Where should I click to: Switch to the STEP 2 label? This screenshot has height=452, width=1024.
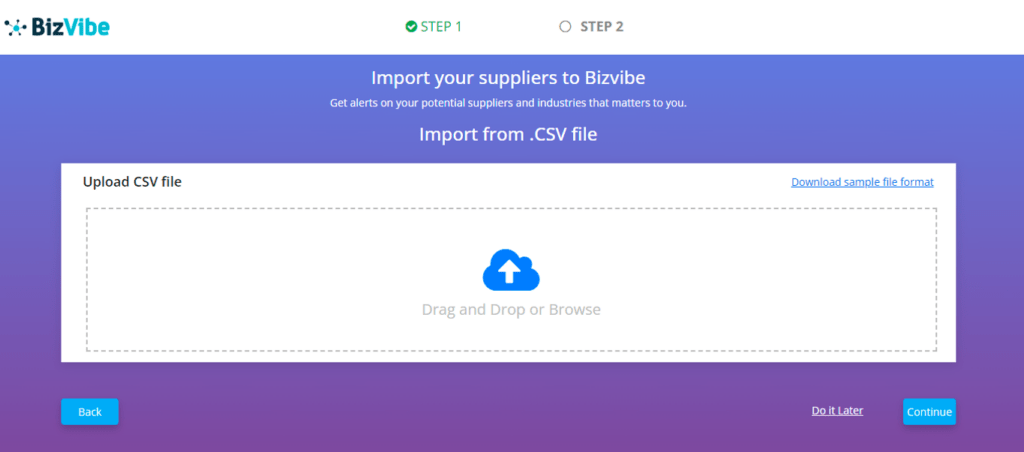click(x=601, y=27)
